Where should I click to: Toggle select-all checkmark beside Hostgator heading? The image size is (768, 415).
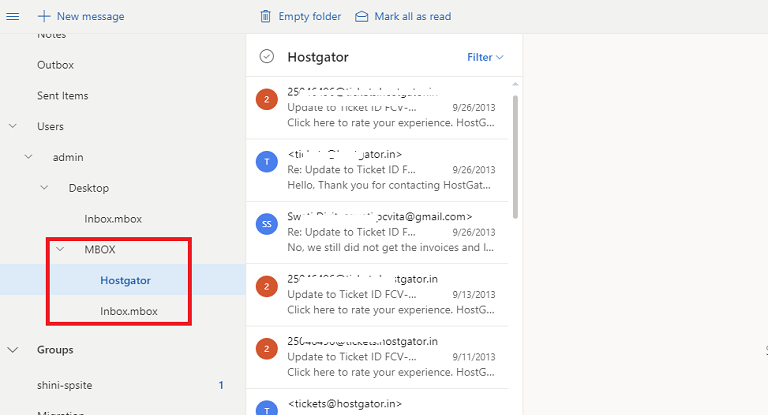point(266,57)
